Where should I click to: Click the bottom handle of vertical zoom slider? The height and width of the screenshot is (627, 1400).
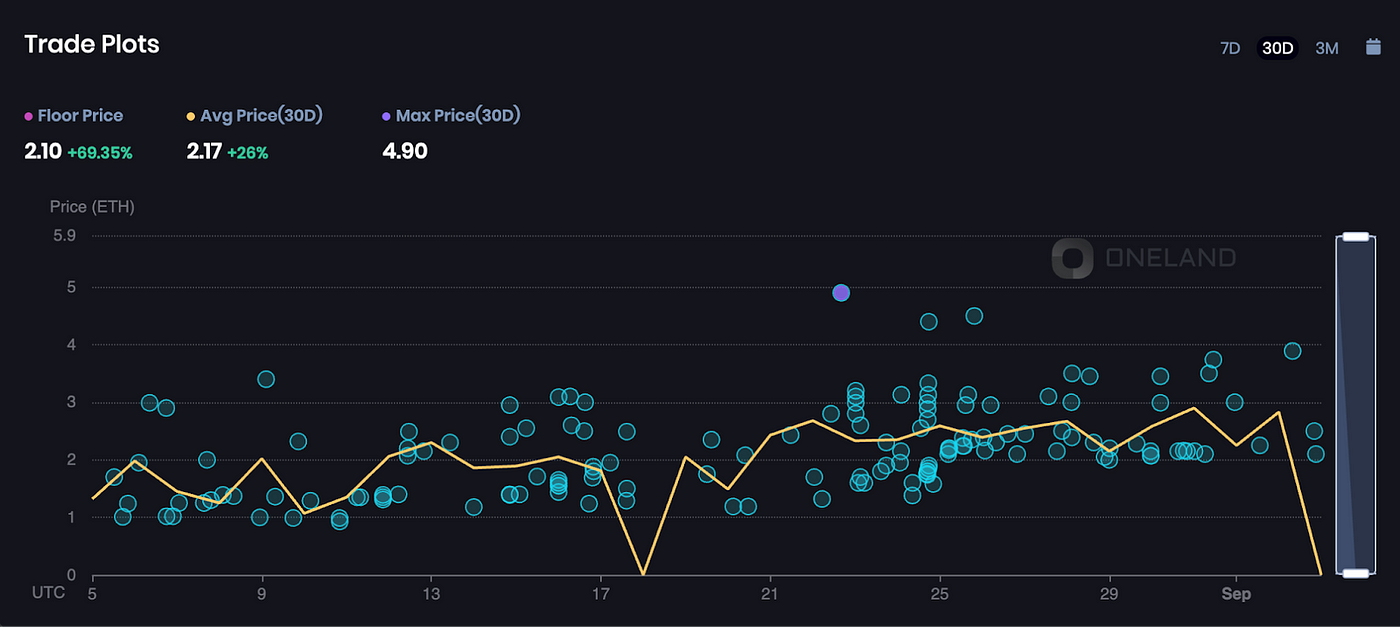[x=1355, y=573]
